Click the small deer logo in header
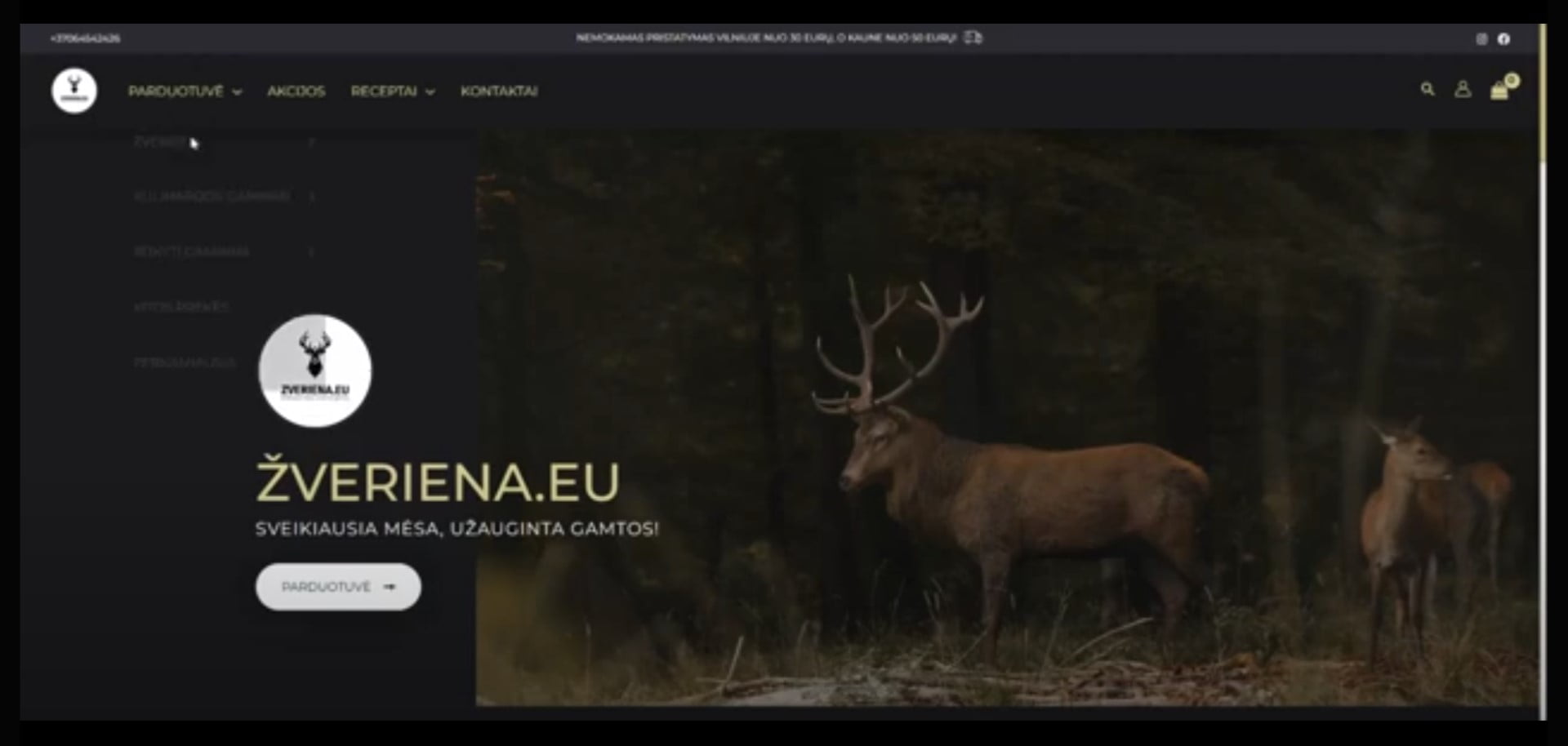The width and height of the screenshot is (1568, 746). click(x=74, y=91)
